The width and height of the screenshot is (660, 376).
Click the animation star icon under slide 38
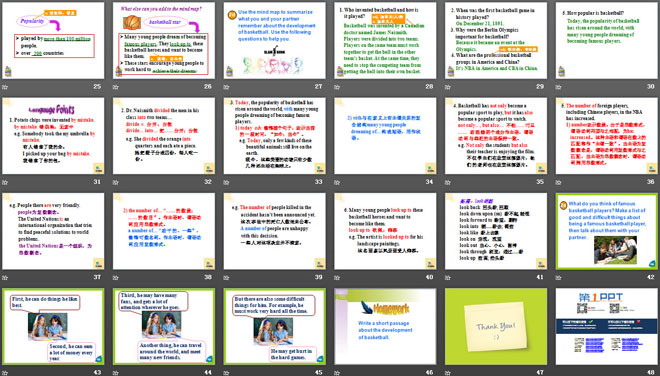(115, 277)
